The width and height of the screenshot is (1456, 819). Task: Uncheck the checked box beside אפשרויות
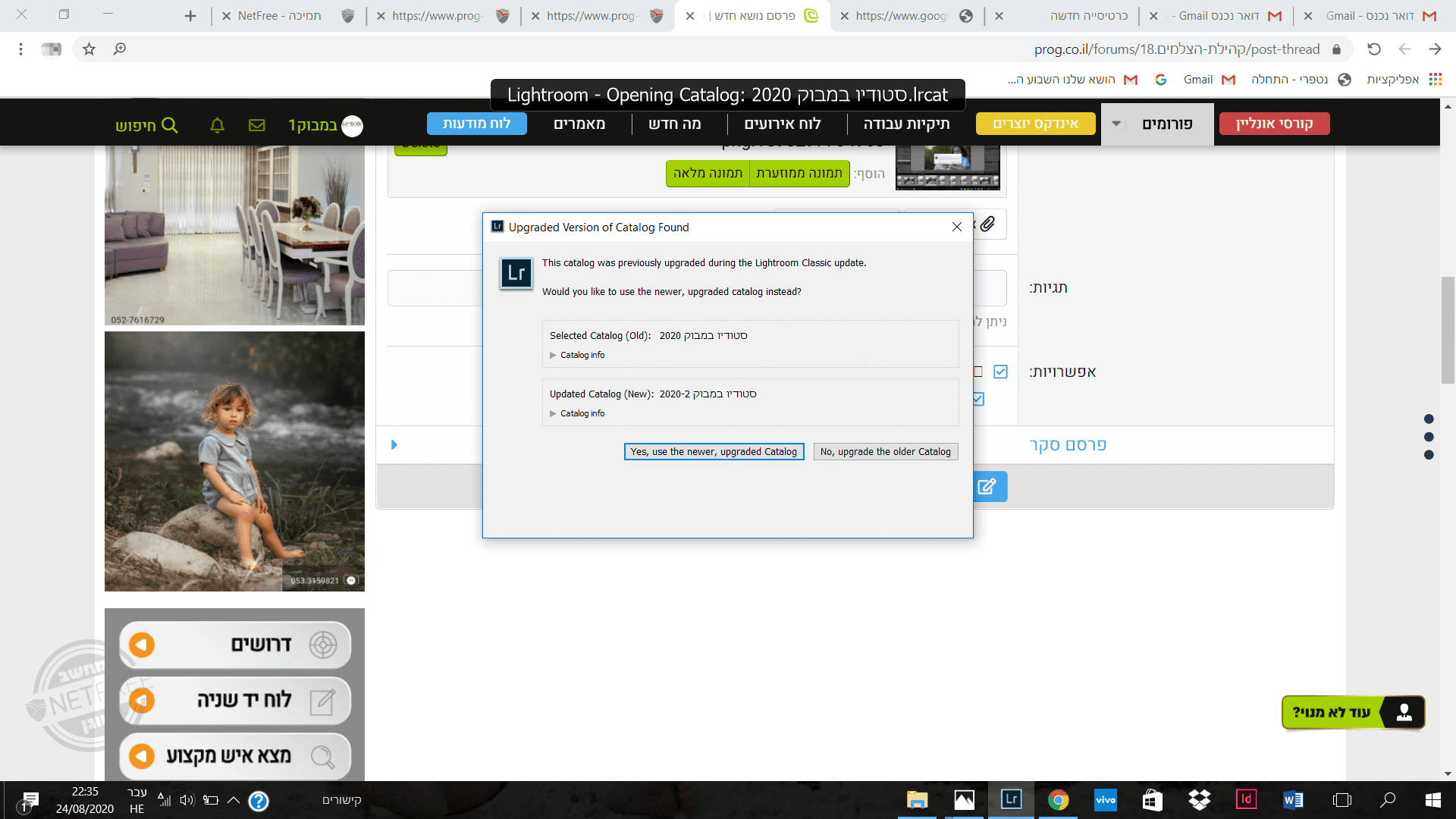pyautogui.click(x=1000, y=372)
